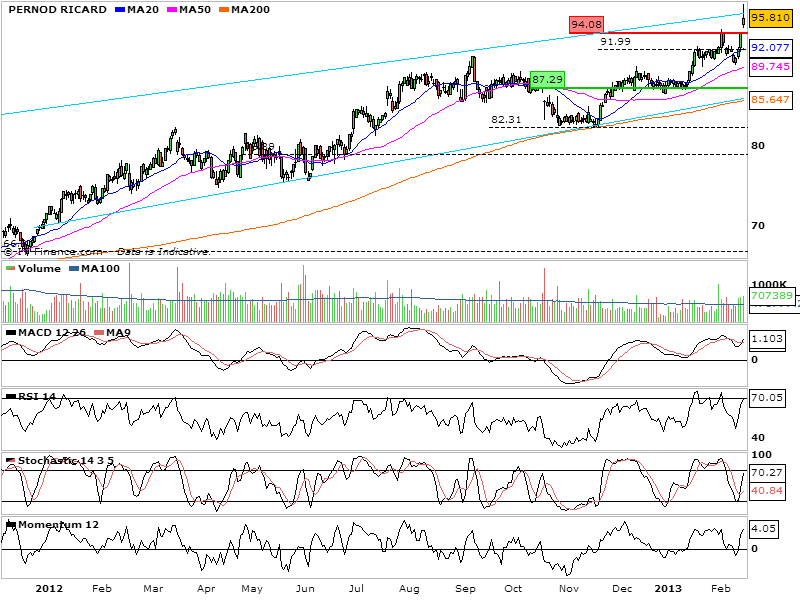
Task: Click the 2013 time axis label
Action: [668, 589]
